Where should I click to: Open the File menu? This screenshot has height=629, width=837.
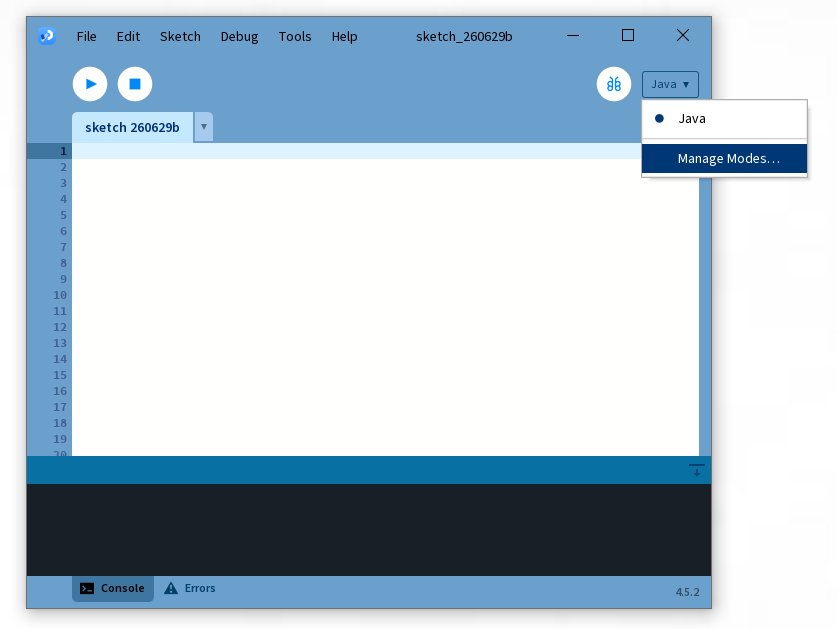tap(86, 36)
